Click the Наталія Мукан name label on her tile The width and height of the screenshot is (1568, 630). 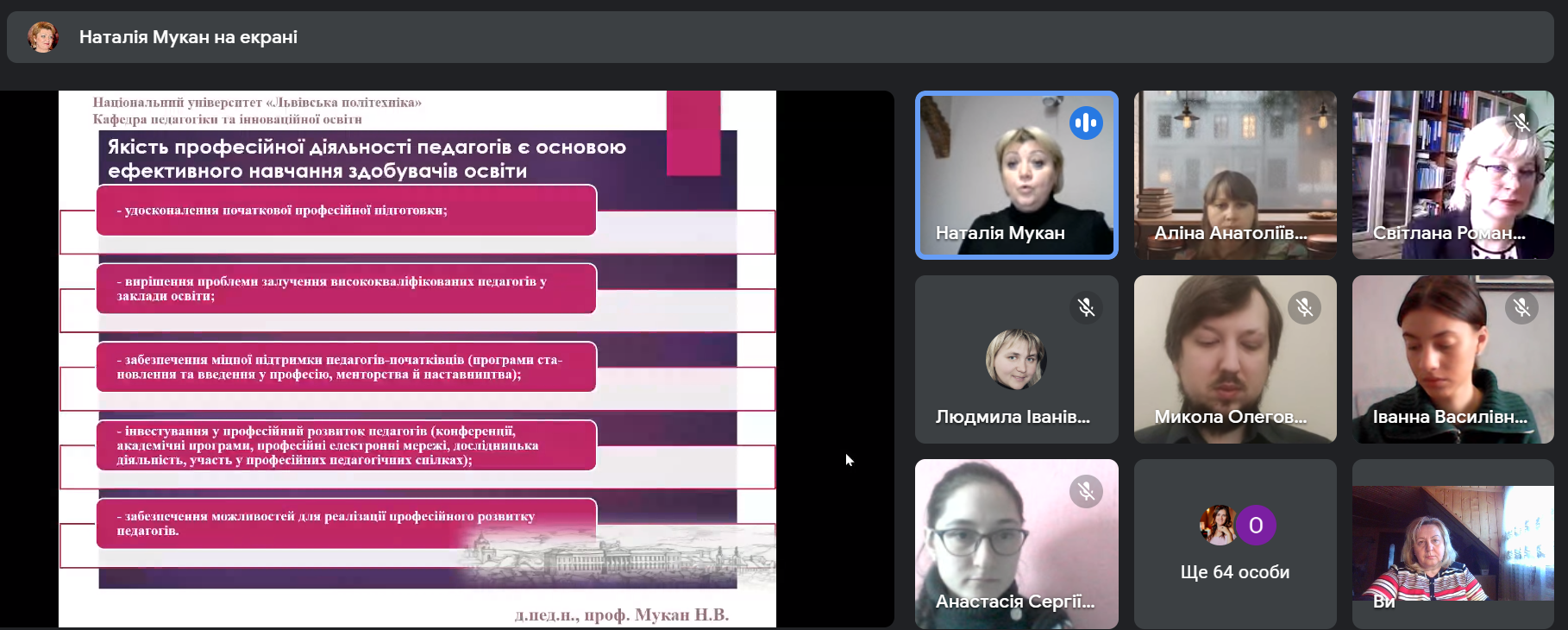click(x=1000, y=233)
